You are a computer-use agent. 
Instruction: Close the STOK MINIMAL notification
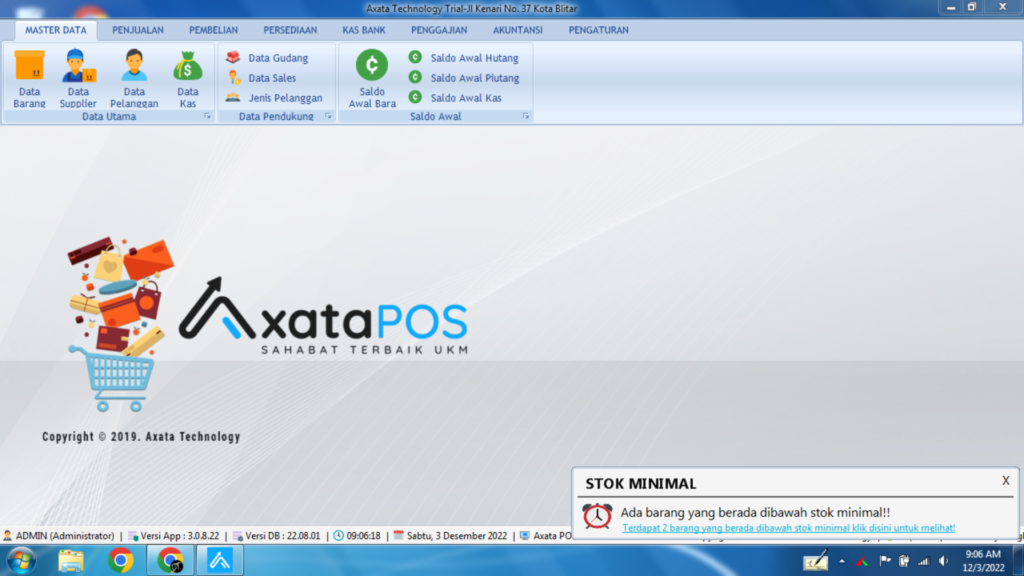coord(1006,481)
